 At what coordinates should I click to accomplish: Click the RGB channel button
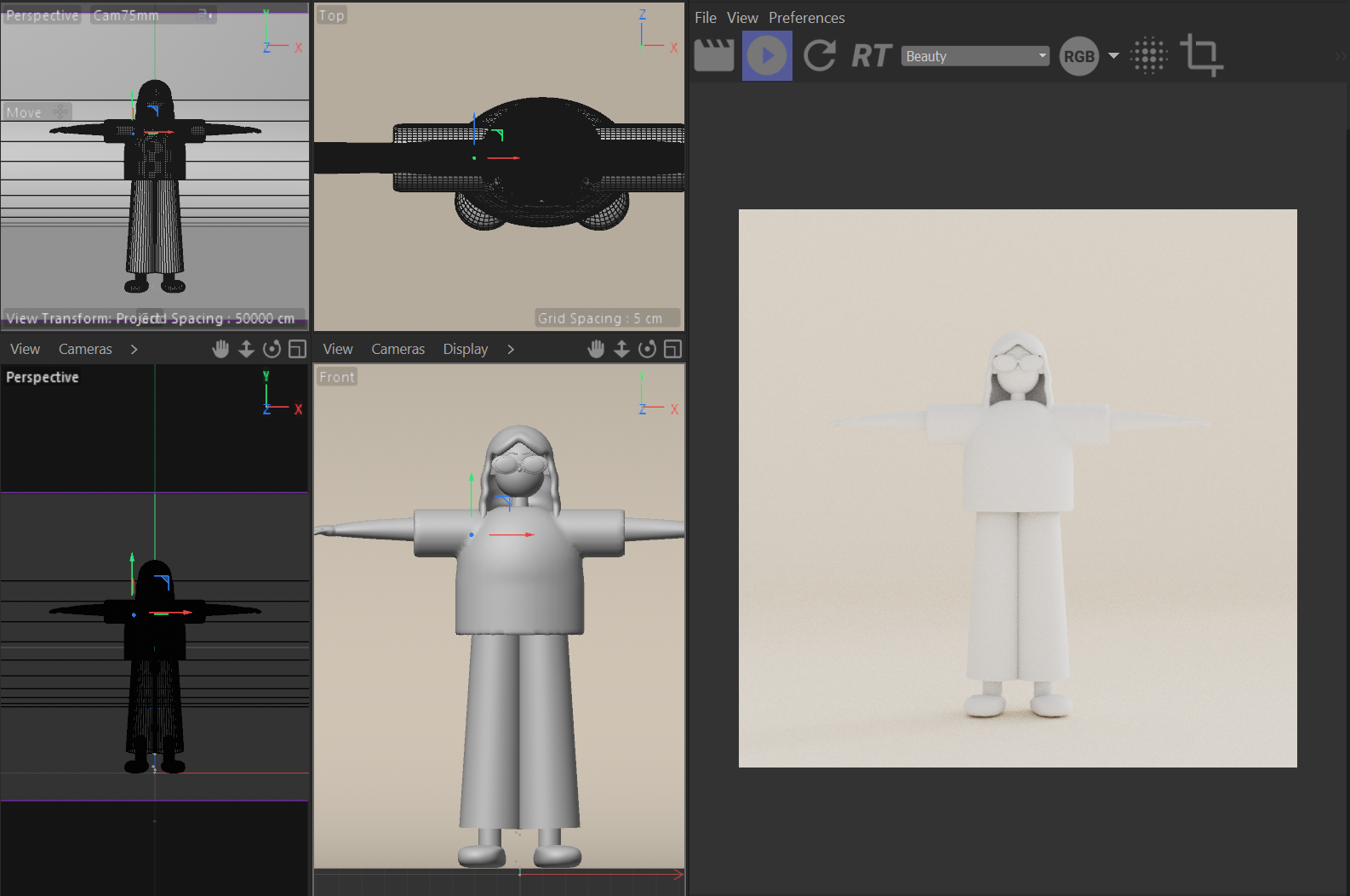1078,56
